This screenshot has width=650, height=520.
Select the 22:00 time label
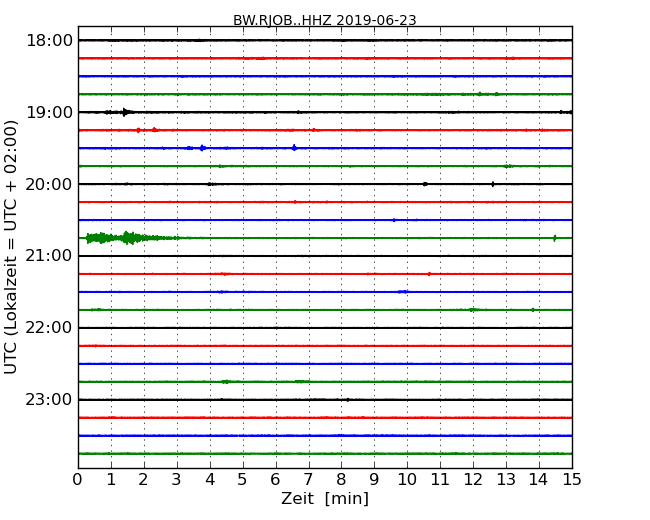pos(49,328)
